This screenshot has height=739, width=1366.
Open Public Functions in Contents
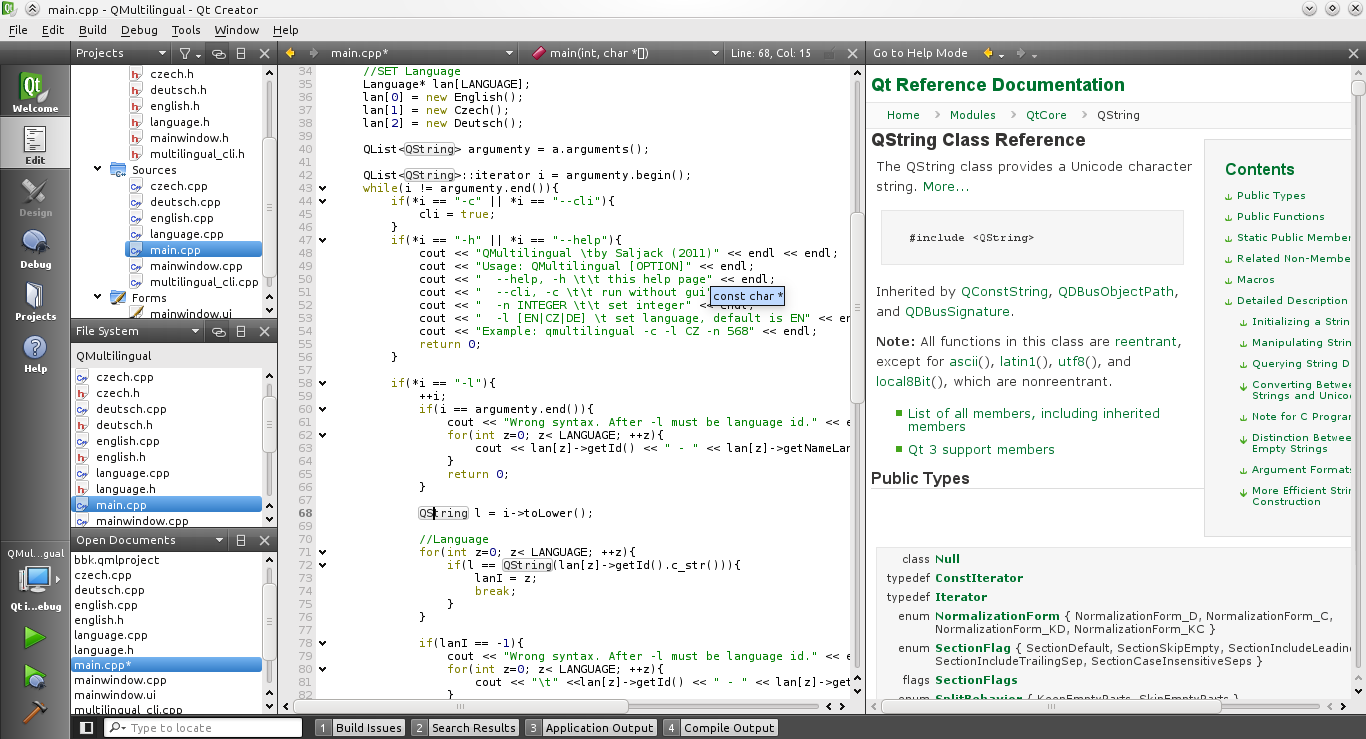(1280, 217)
